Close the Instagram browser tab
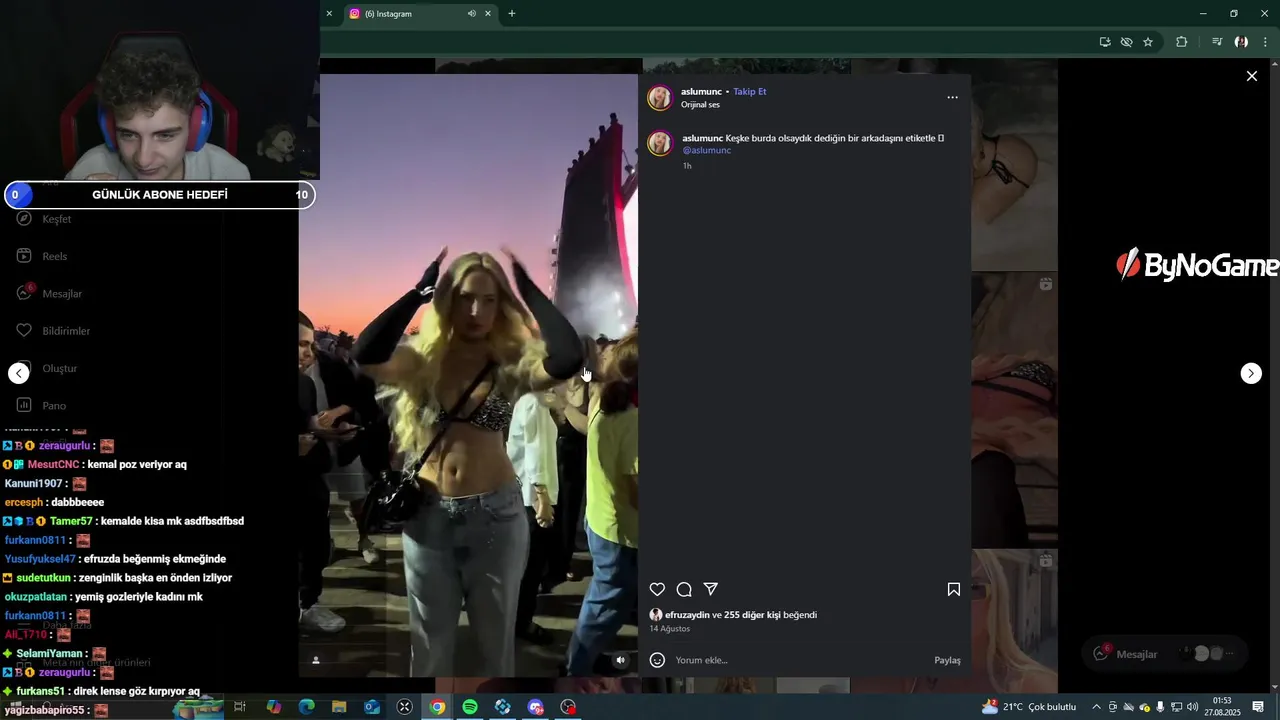The height and width of the screenshot is (720, 1280). 488,14
